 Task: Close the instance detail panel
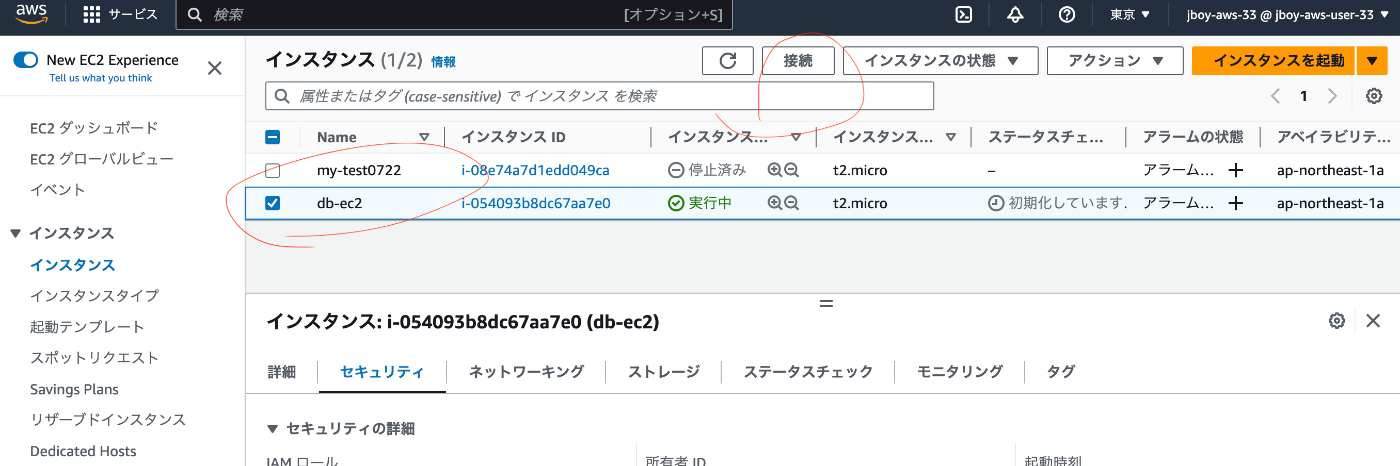1373,321
